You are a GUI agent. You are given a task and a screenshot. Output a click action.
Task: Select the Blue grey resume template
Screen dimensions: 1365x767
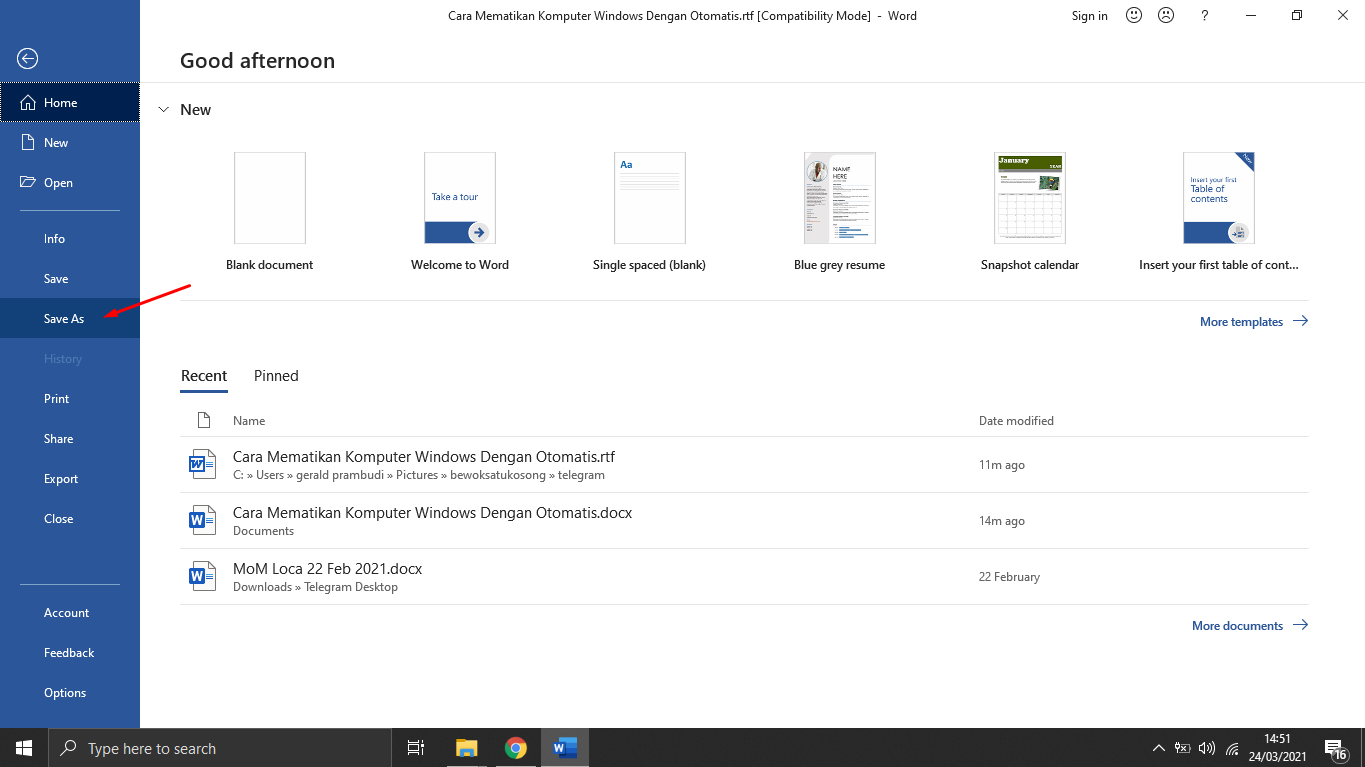(840, 211)
